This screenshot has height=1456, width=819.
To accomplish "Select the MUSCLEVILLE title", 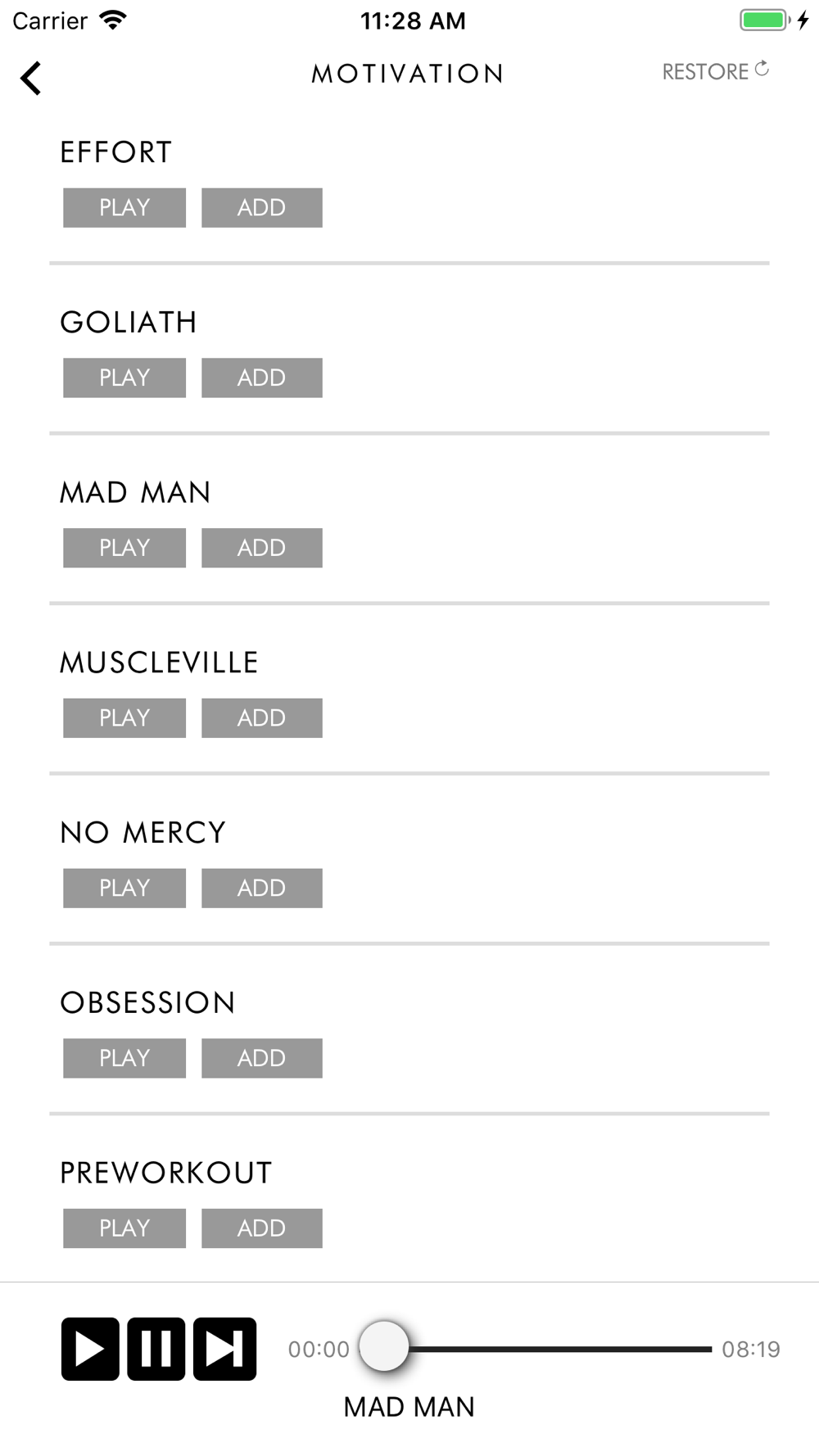I will coord(160,662).
